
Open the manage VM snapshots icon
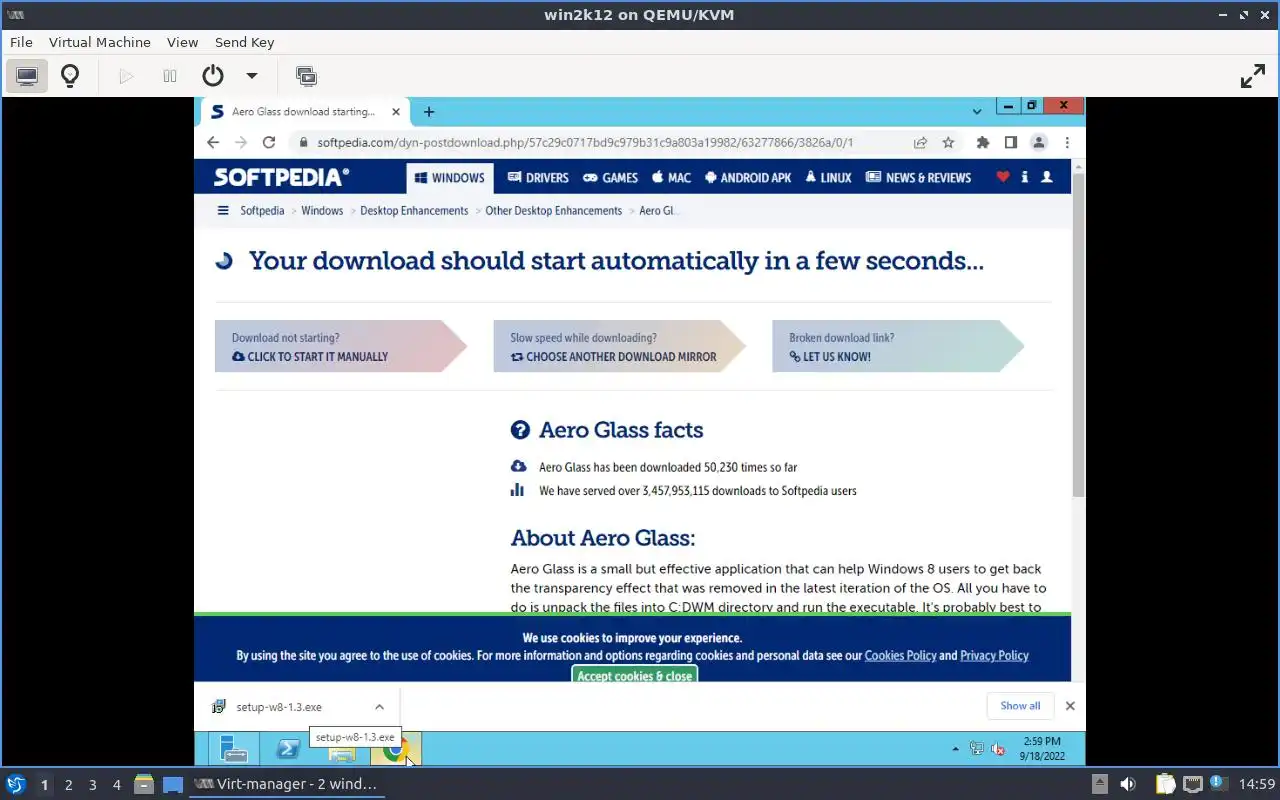(306, 76)
